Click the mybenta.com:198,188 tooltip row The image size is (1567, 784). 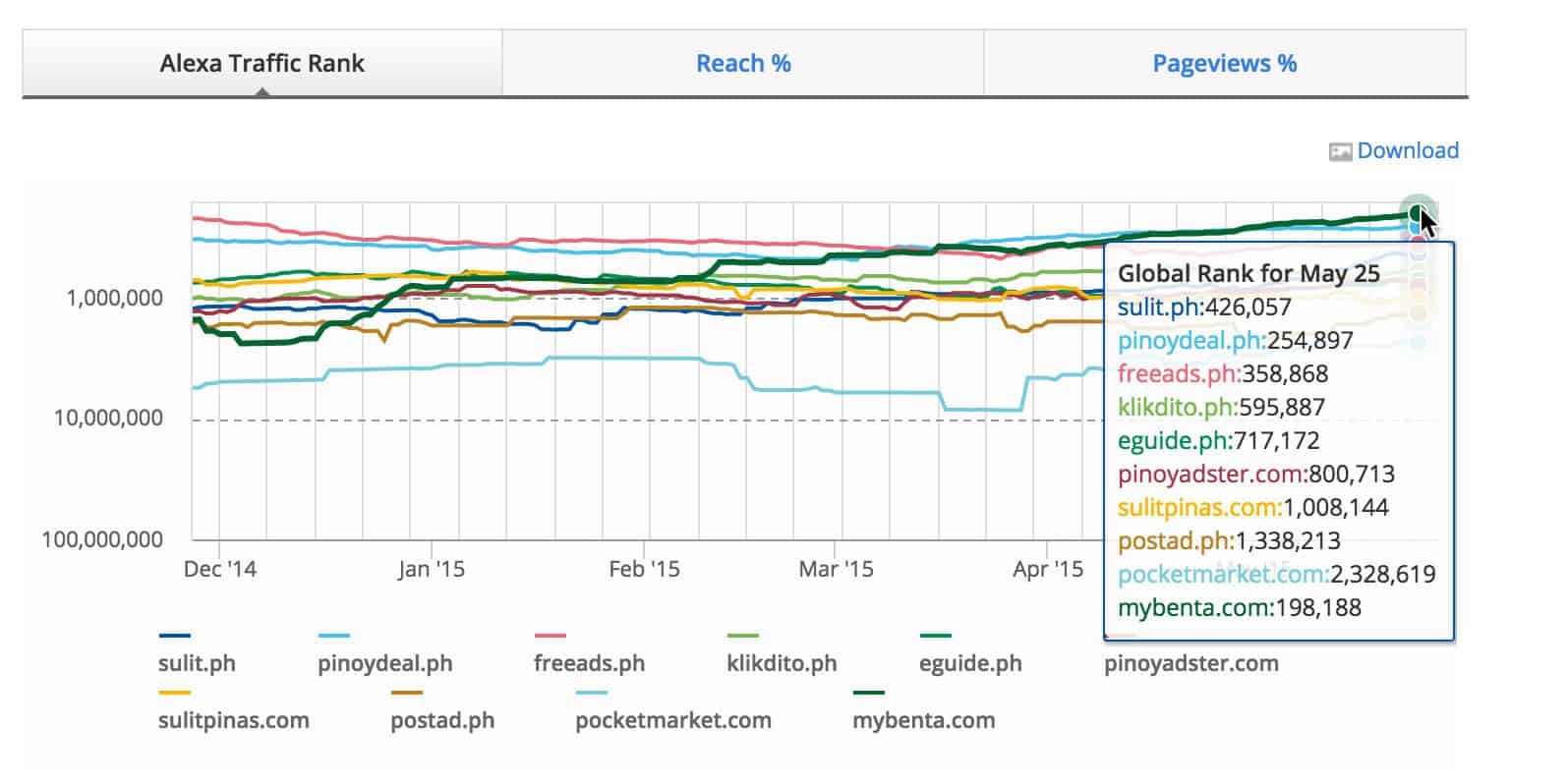(1240, 607)
